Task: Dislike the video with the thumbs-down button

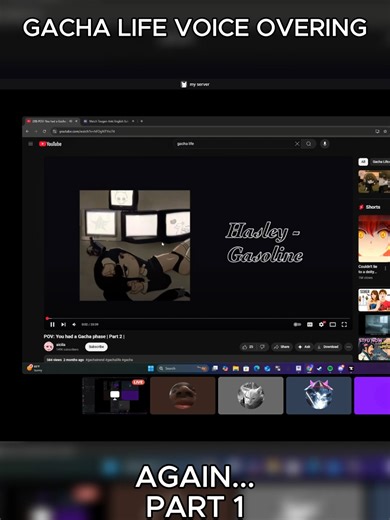Action: coord(263,347)
